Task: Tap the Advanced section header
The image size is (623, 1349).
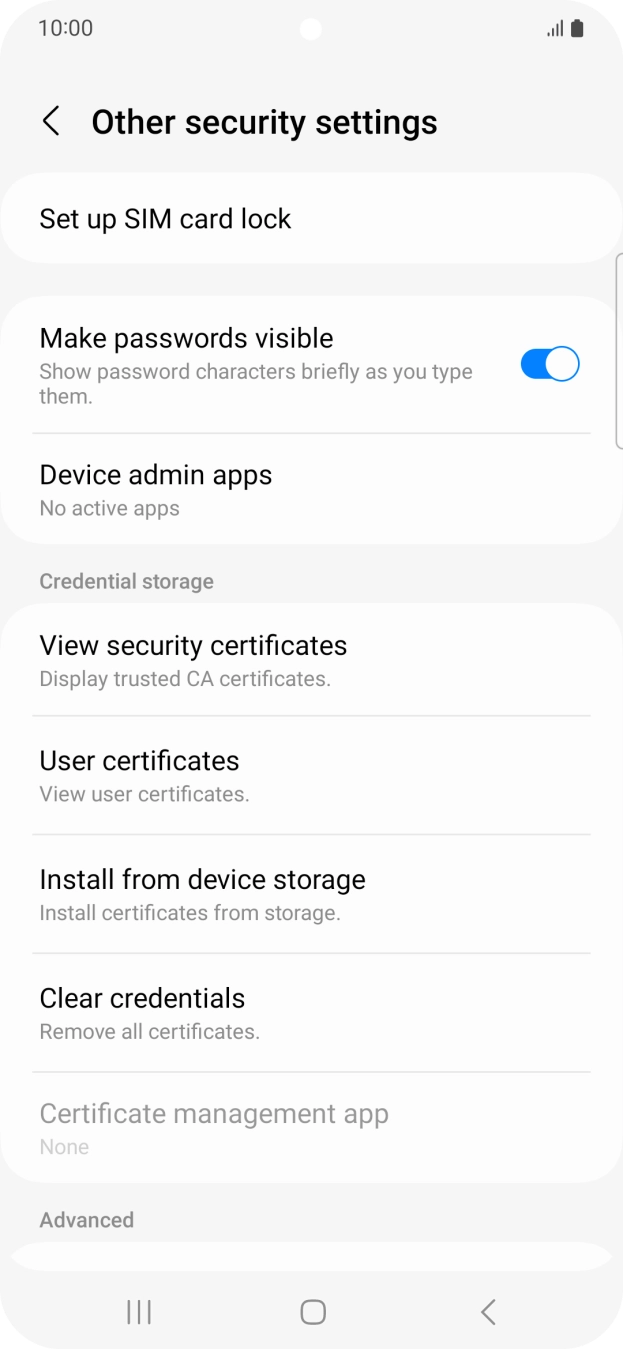Action: [x=87, y=1220]
